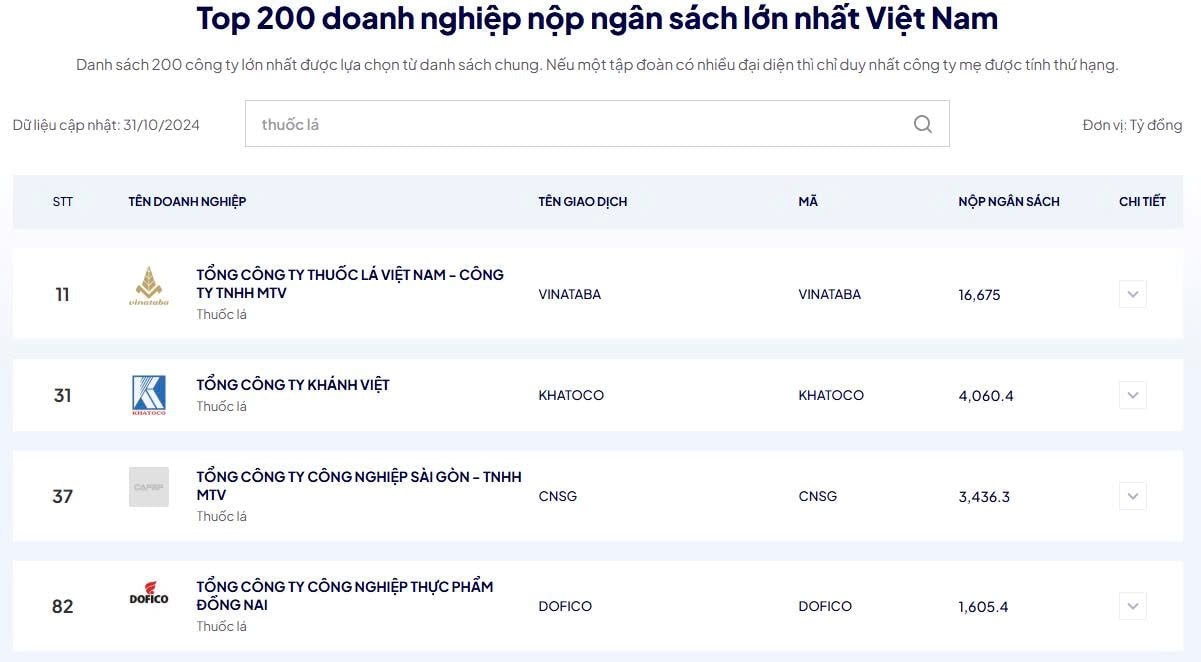Click the Tên Giao Dịch column header

coord(582,202)
